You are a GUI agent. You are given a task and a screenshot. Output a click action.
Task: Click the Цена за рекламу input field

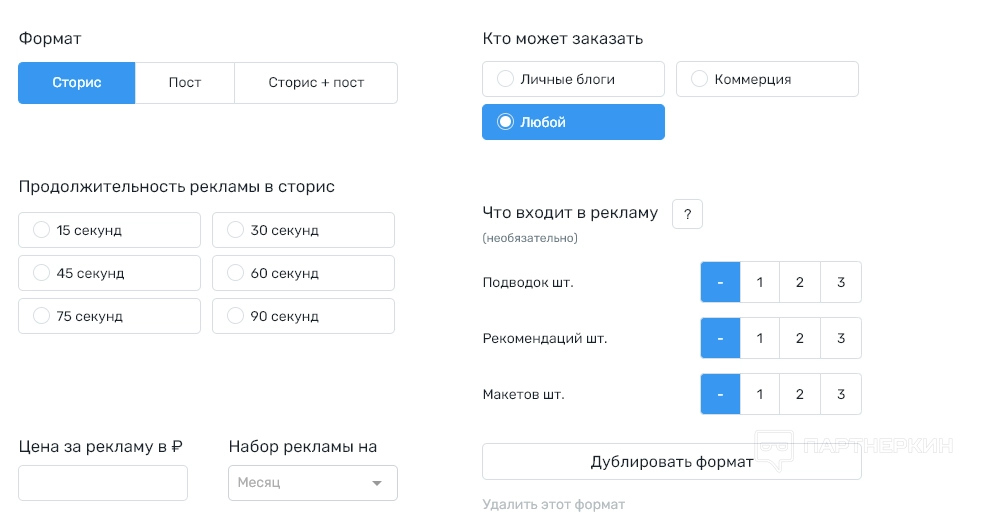coord(103,483)
